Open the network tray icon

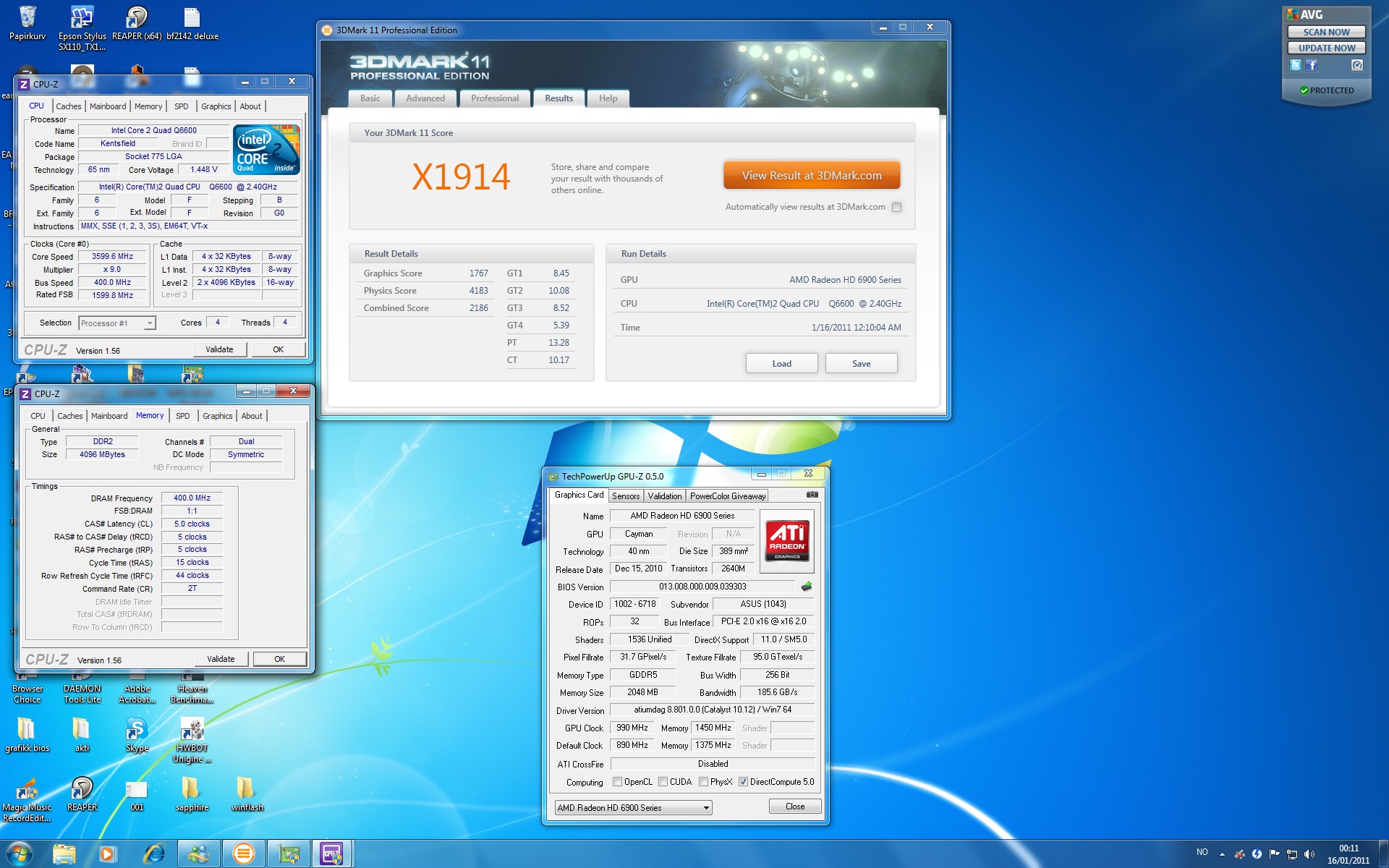(1291, 854)
